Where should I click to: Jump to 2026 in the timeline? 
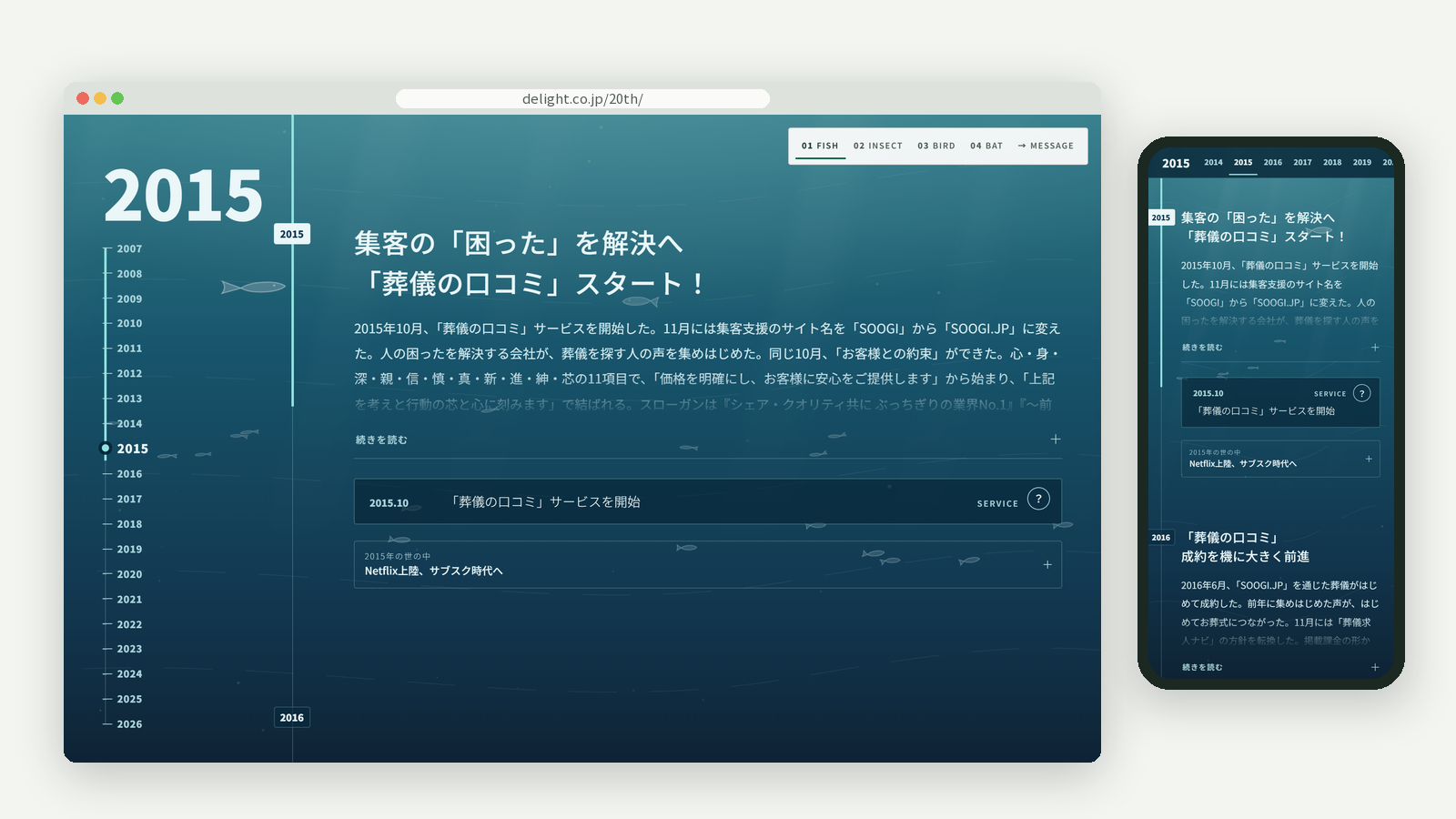[129, 724]
